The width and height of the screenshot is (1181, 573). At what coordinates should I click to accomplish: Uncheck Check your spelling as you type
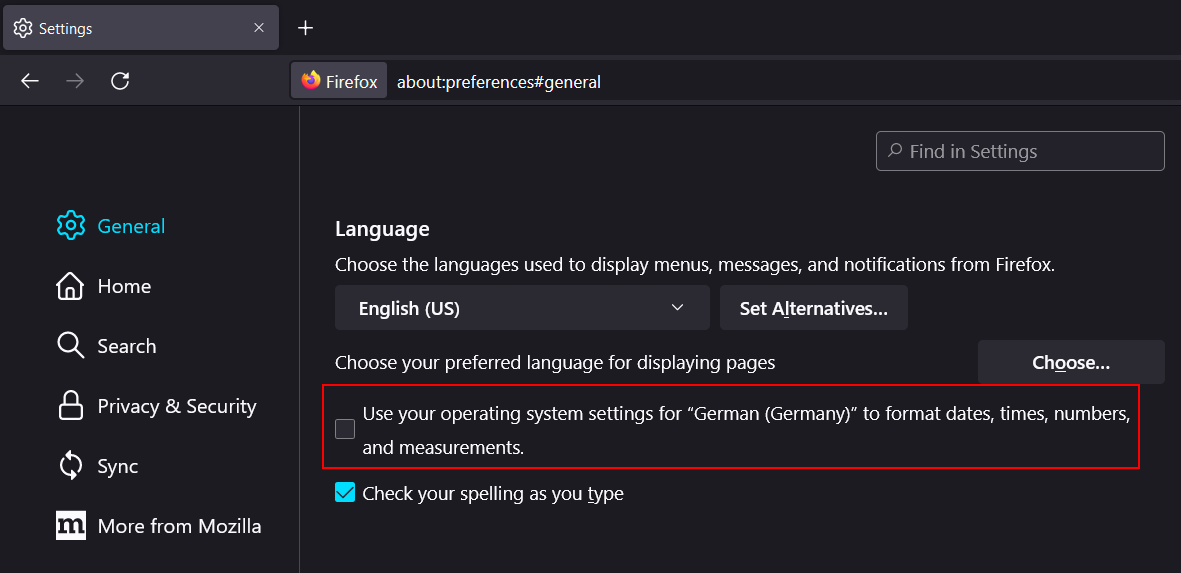pyautogui.click(x=345, y=493)
